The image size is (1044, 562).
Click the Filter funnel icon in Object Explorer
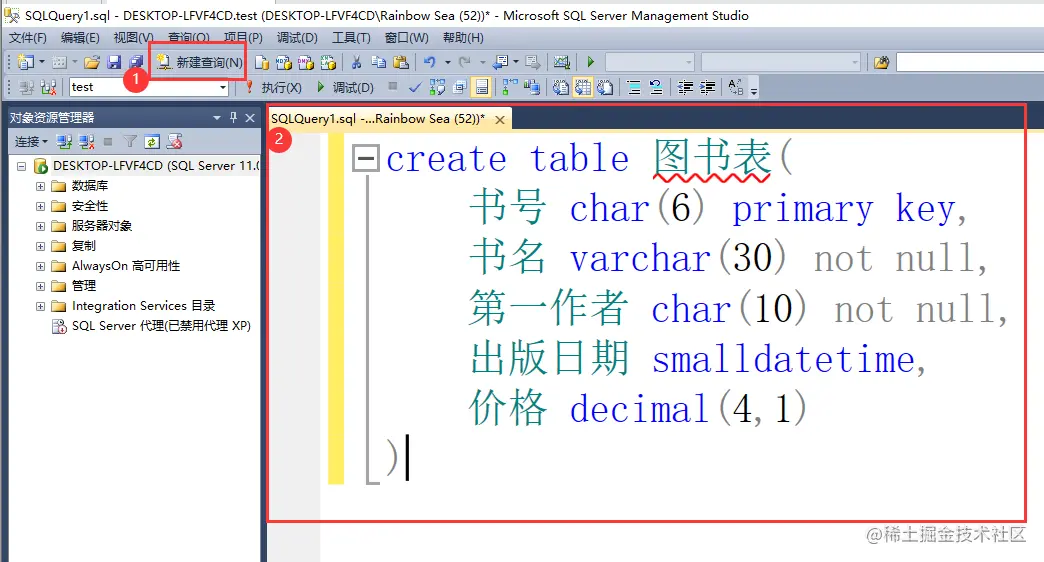click(x=130, y=142)
